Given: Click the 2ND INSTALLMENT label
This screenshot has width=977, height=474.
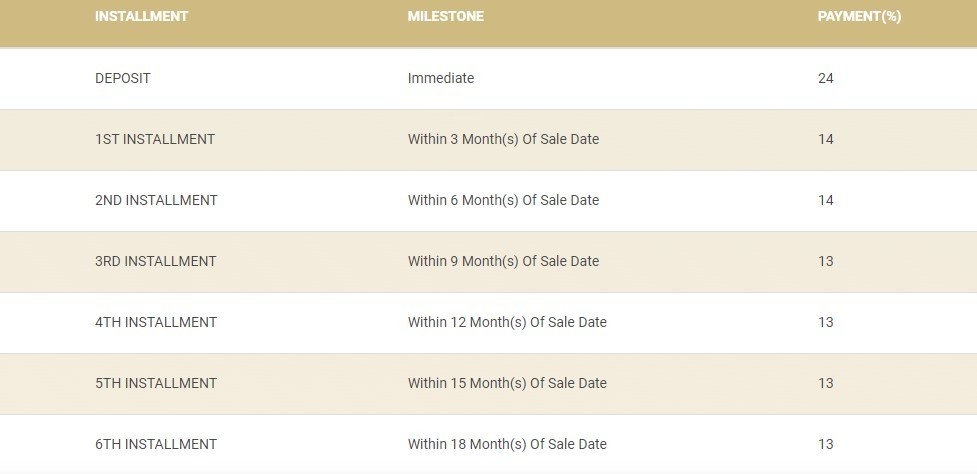Looking at the screenshot, I should 156,200.
